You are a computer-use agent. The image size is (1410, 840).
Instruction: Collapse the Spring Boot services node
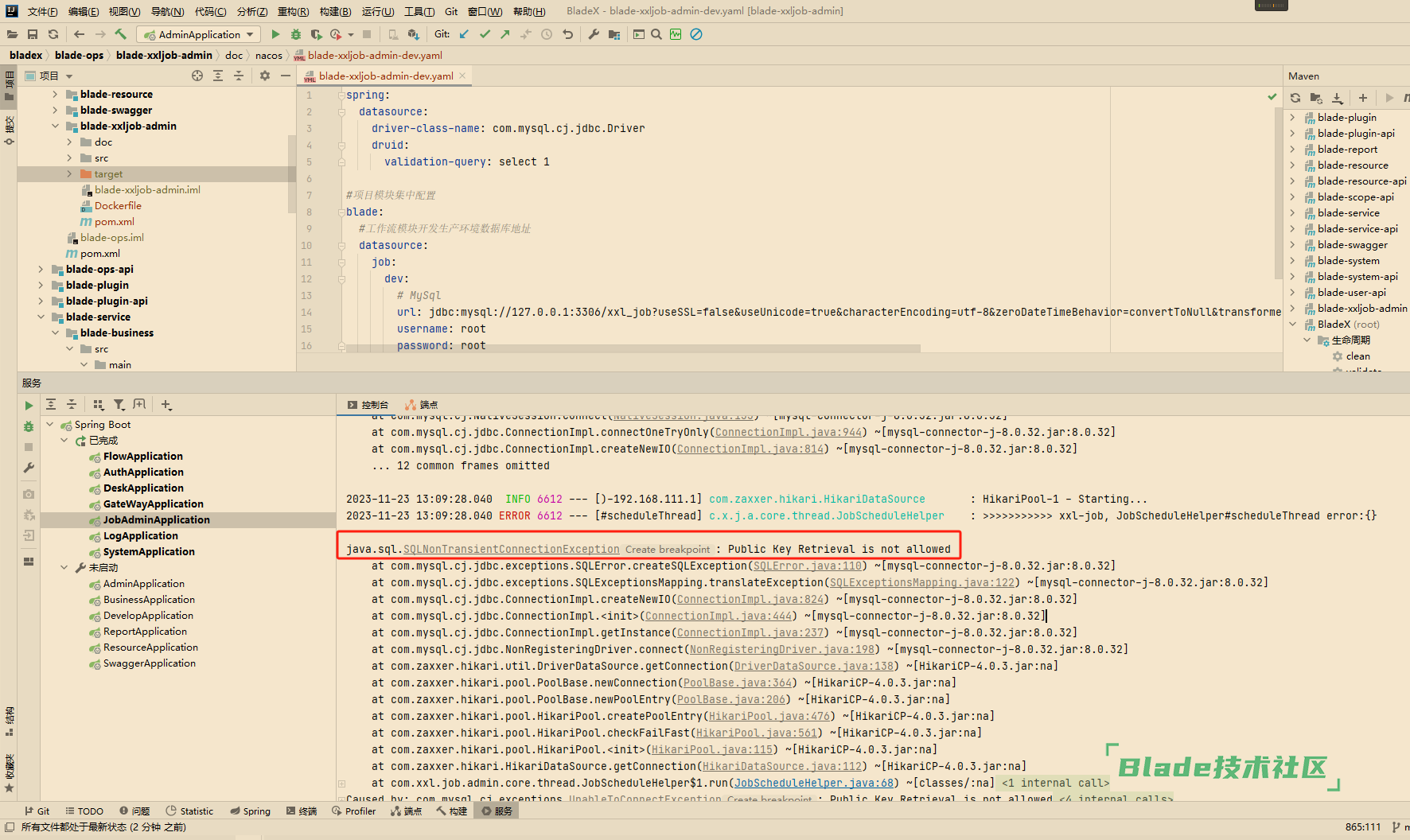[49, 424]
